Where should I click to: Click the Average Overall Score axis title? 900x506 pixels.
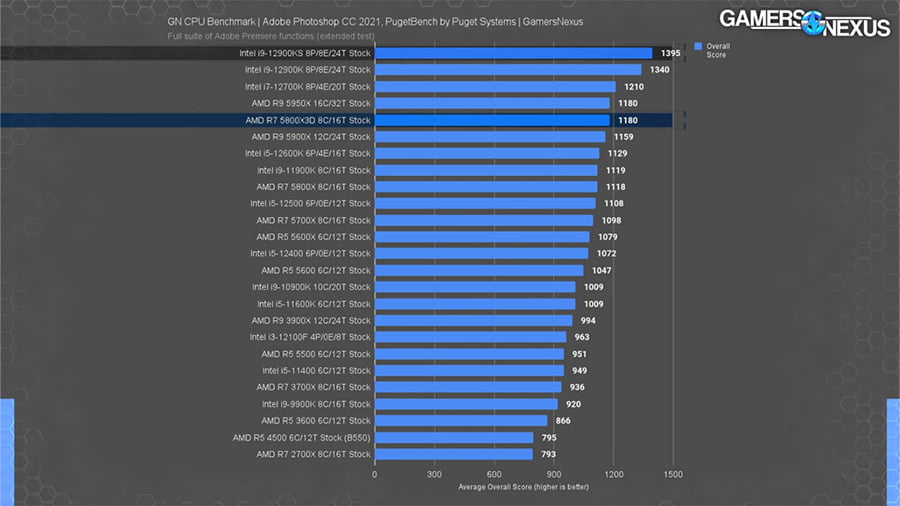pos(524,487)
